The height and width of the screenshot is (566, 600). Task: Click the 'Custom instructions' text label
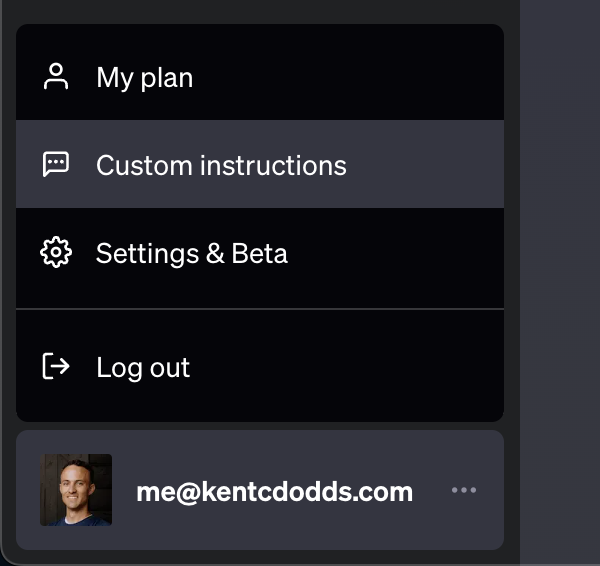(221, 165)
